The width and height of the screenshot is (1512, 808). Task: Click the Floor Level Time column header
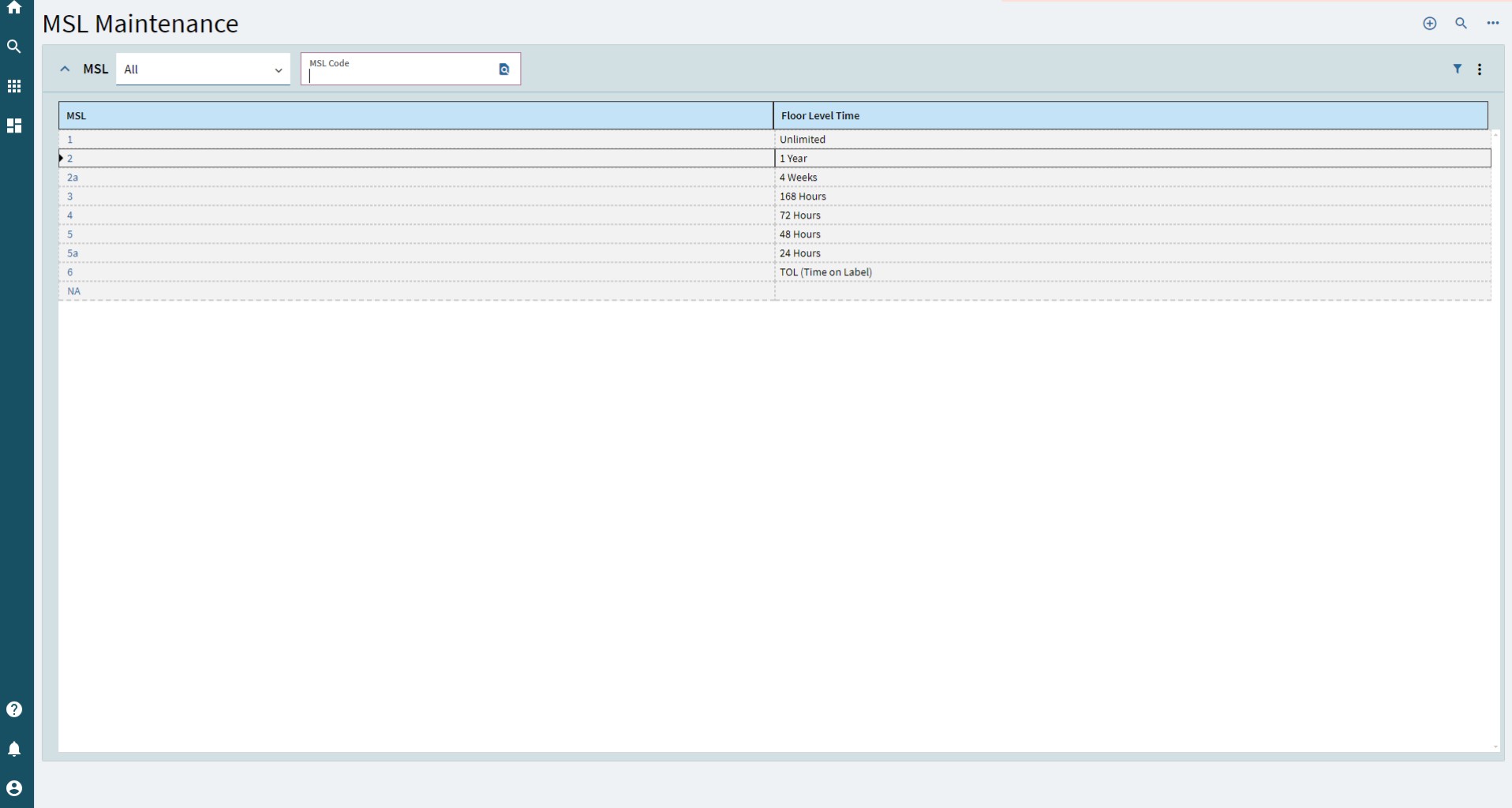tap(821, 115)
